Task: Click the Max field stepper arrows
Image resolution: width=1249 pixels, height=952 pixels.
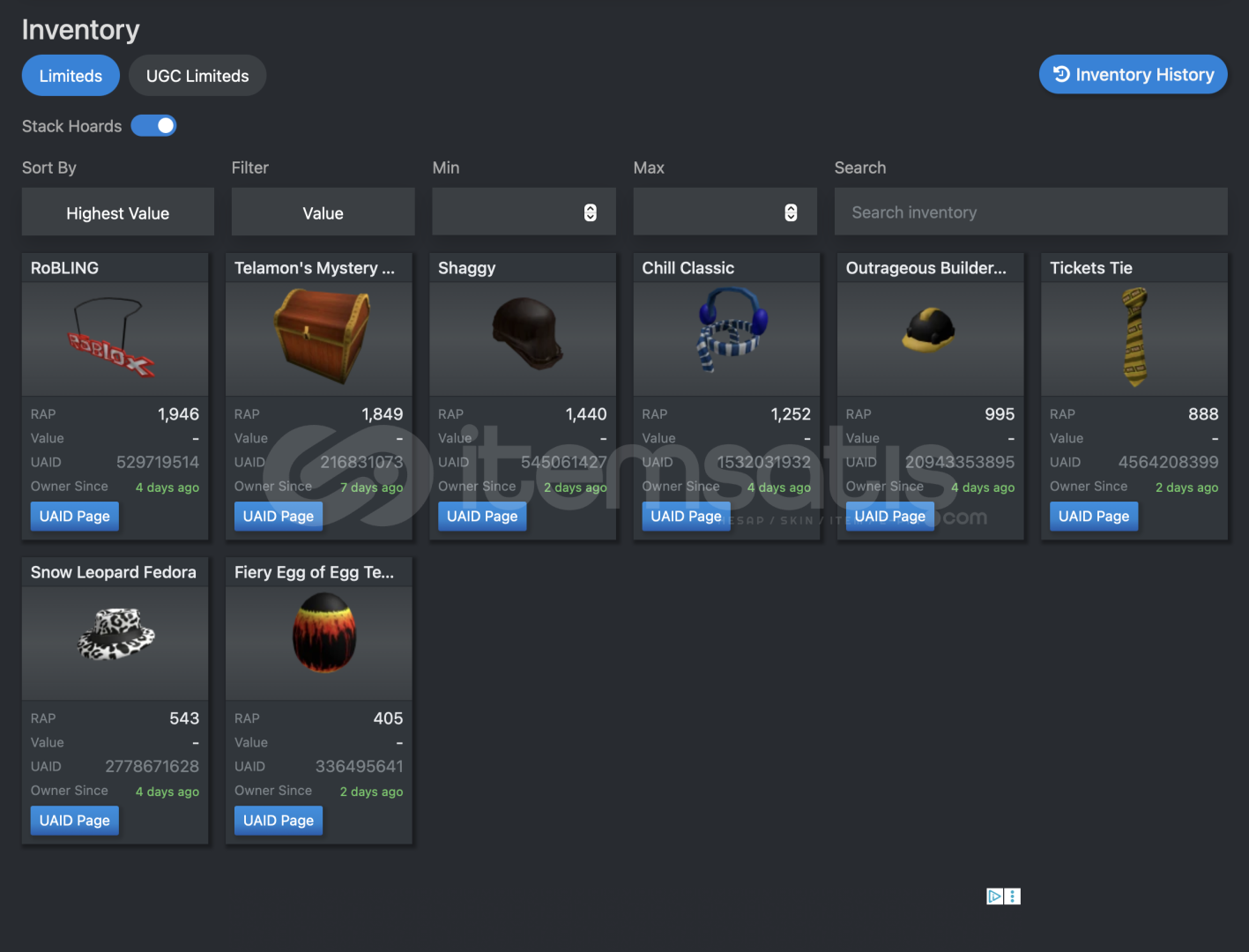Action: (791, 212)
